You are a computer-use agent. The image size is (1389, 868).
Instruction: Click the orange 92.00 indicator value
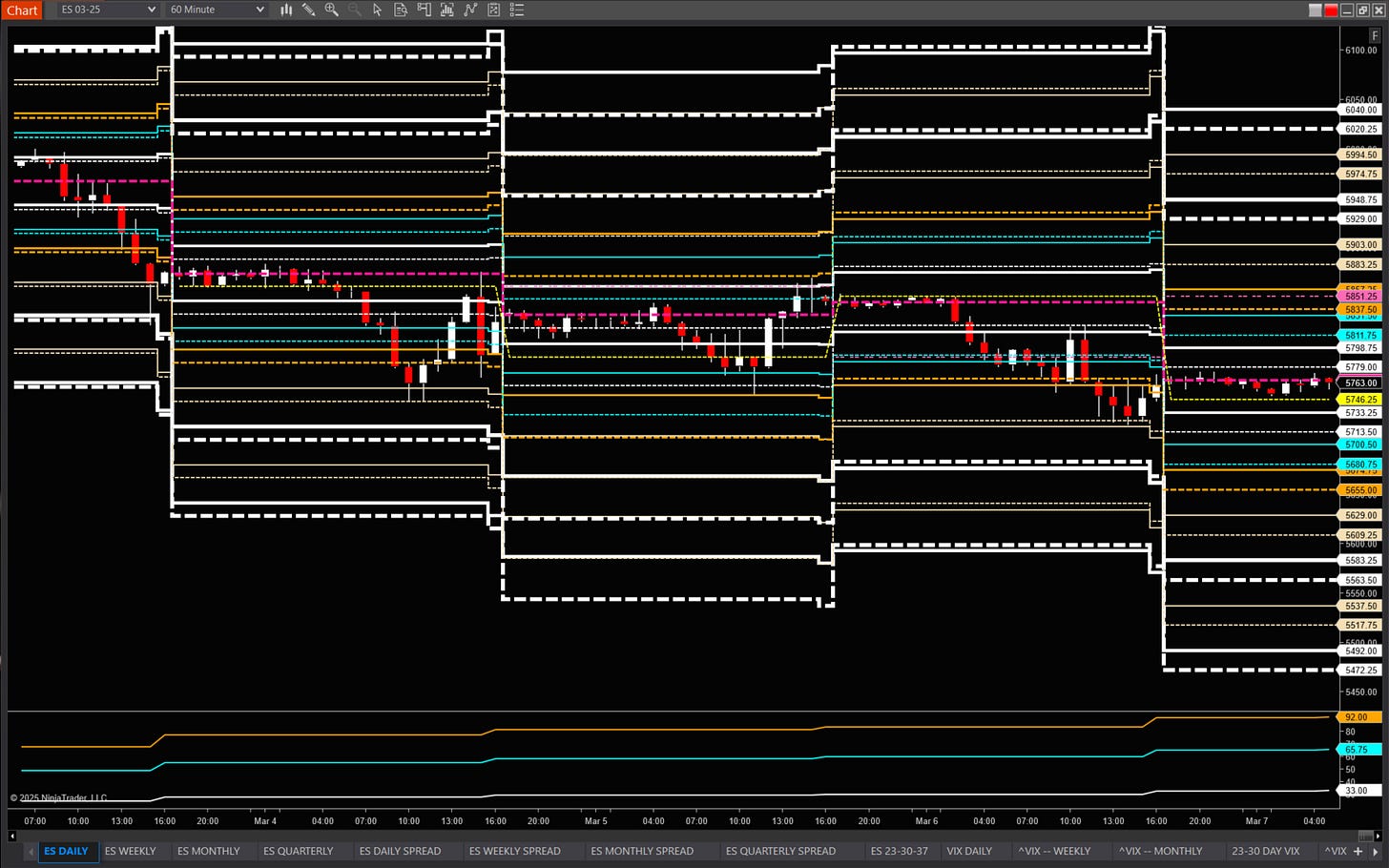1360,717
